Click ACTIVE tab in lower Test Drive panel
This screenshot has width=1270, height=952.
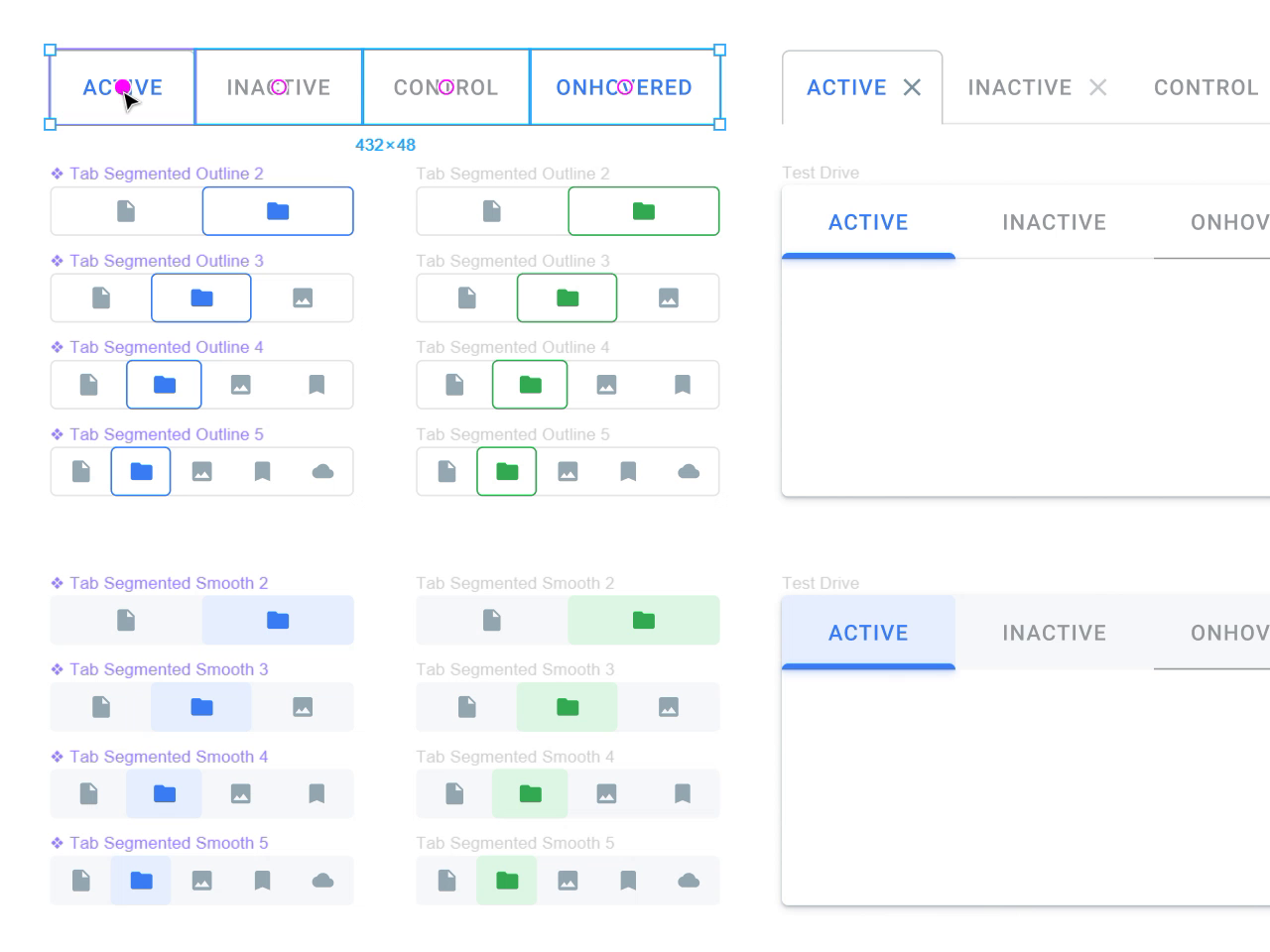click(868, 633)
